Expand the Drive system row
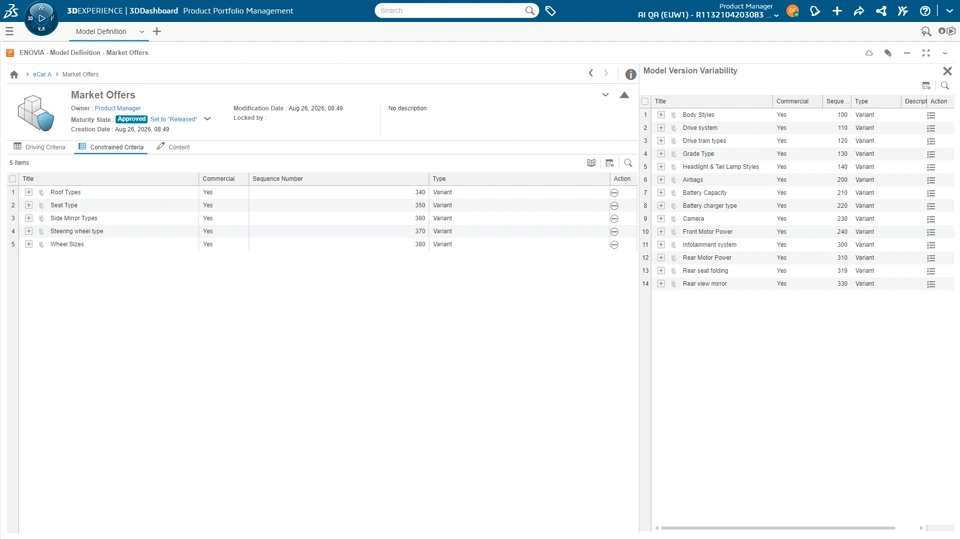Image resolution: width=960 pixels, height=539 pixels. coord(661,128)
